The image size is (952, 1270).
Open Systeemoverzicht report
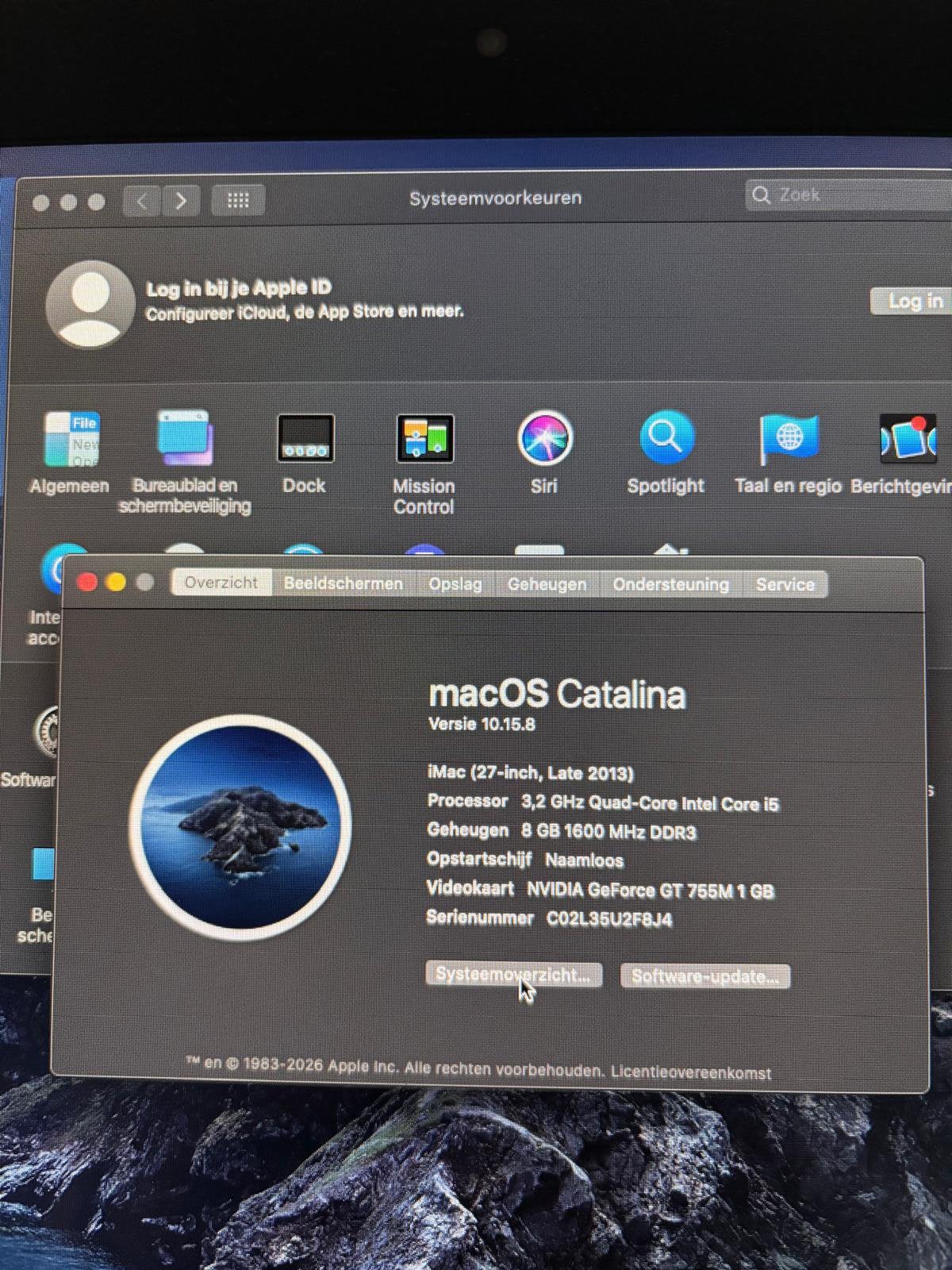tap(514, 975)
